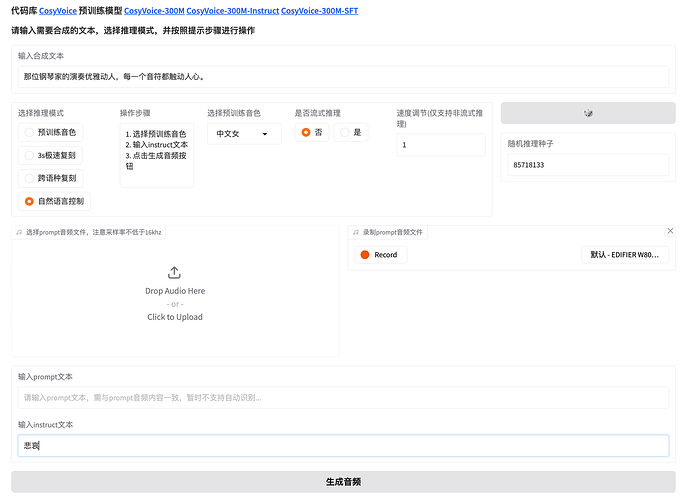
Task: Open the CosyVoice-300M model link
Action: (x=153, y=10)
